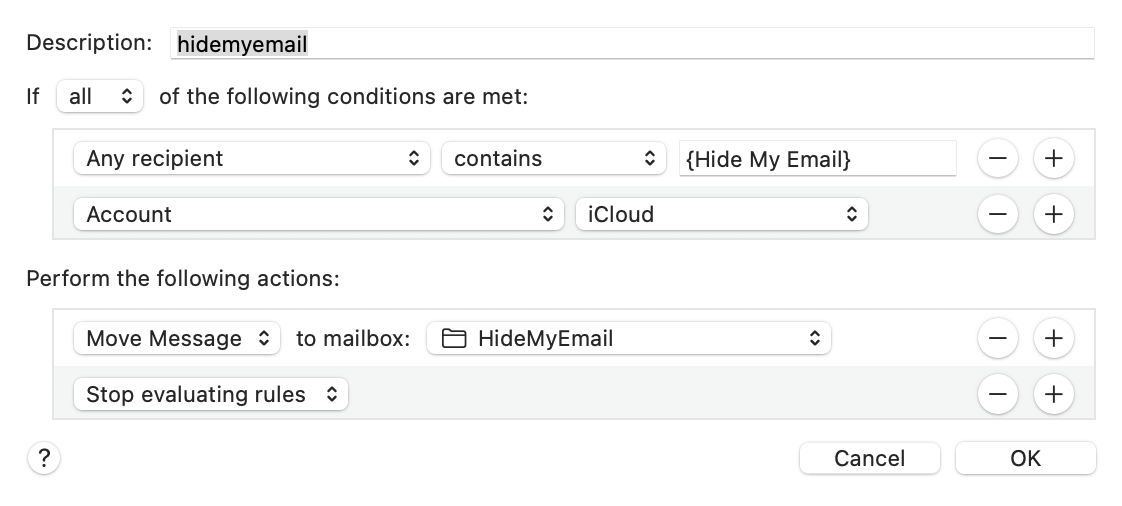Select the HideMyEmail mailbox dropdown

(x=629, y=339)
